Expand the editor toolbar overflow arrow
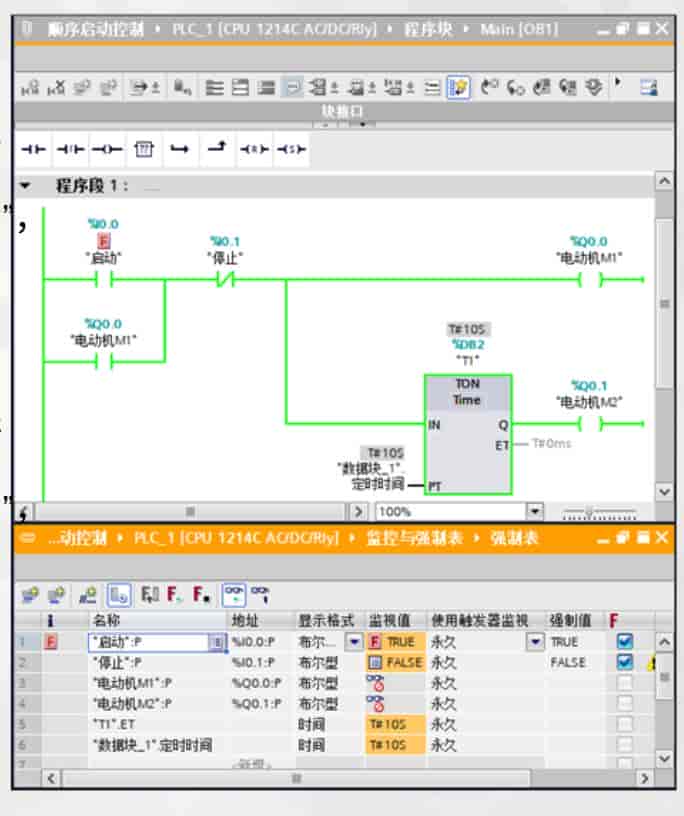The height and width of the screenshot is (816, 684). click(x=618, y=82)
